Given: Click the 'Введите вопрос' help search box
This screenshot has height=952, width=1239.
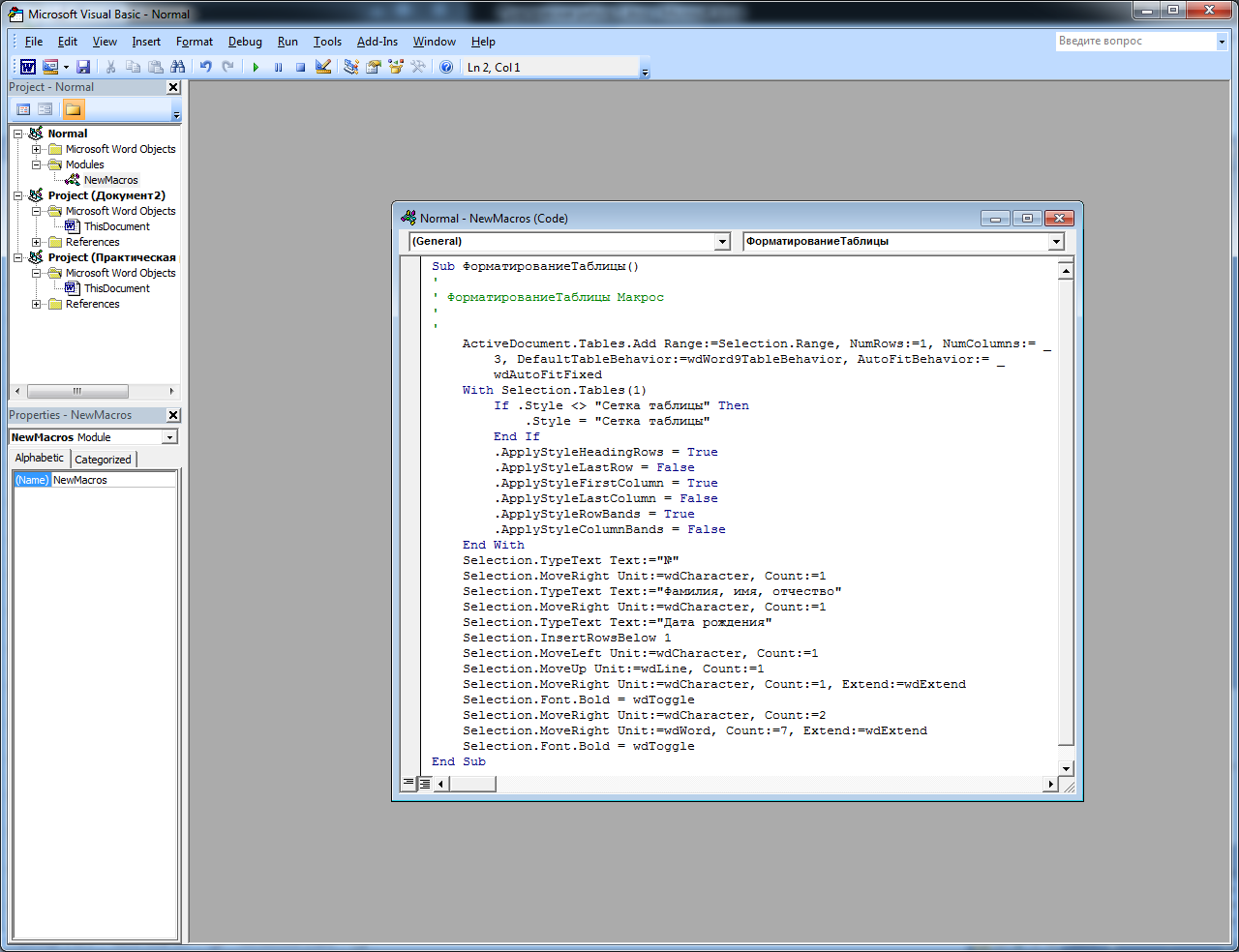Looking at the screenshot, I should click(x=1135, y=42).
